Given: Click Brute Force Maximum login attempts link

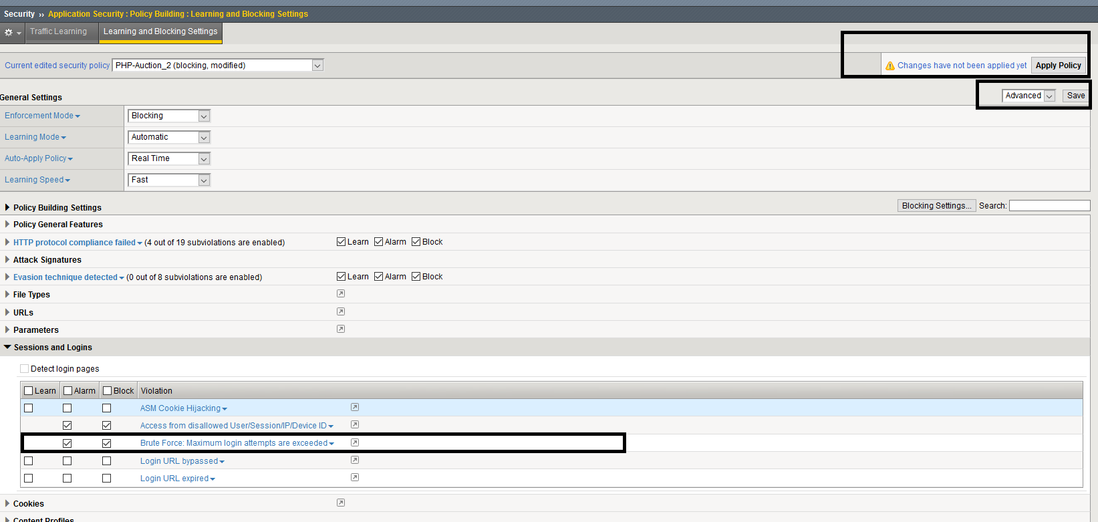Looking at the screenshot, I should coord(234,443).
